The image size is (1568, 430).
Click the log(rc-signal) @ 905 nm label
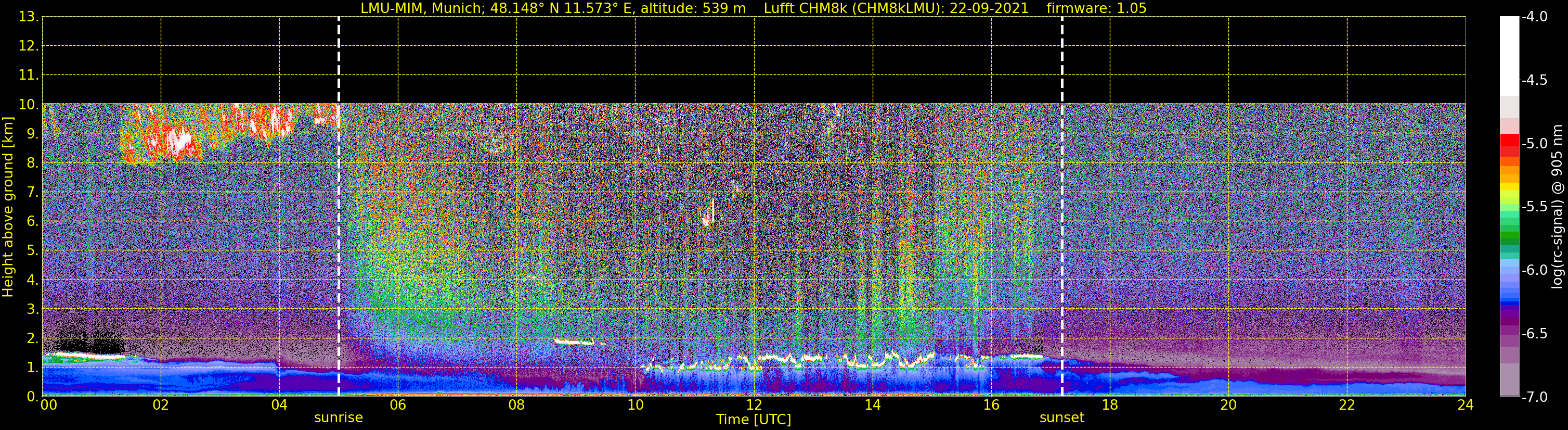coord(1557,207)
